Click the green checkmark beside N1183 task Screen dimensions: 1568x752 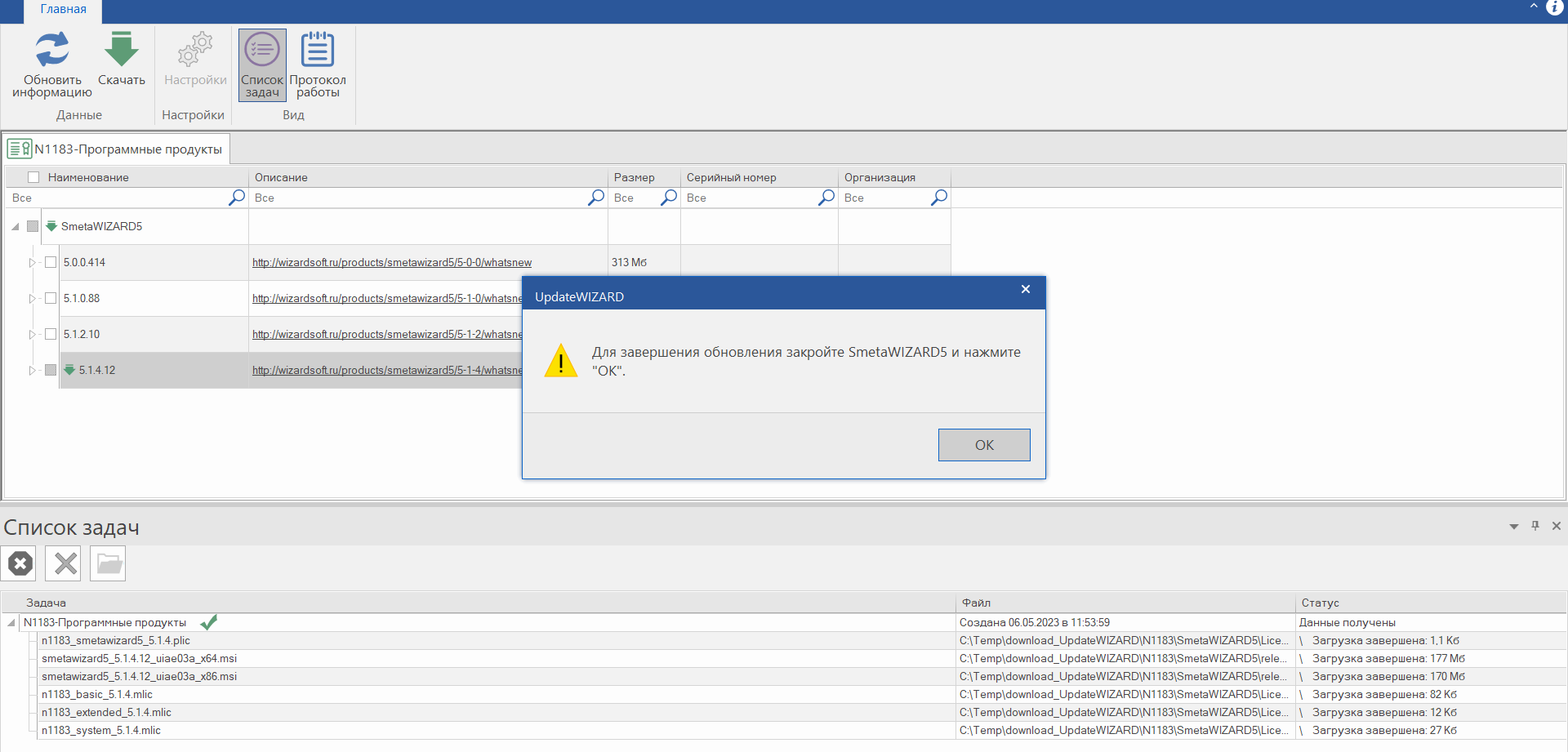point(209,622)
